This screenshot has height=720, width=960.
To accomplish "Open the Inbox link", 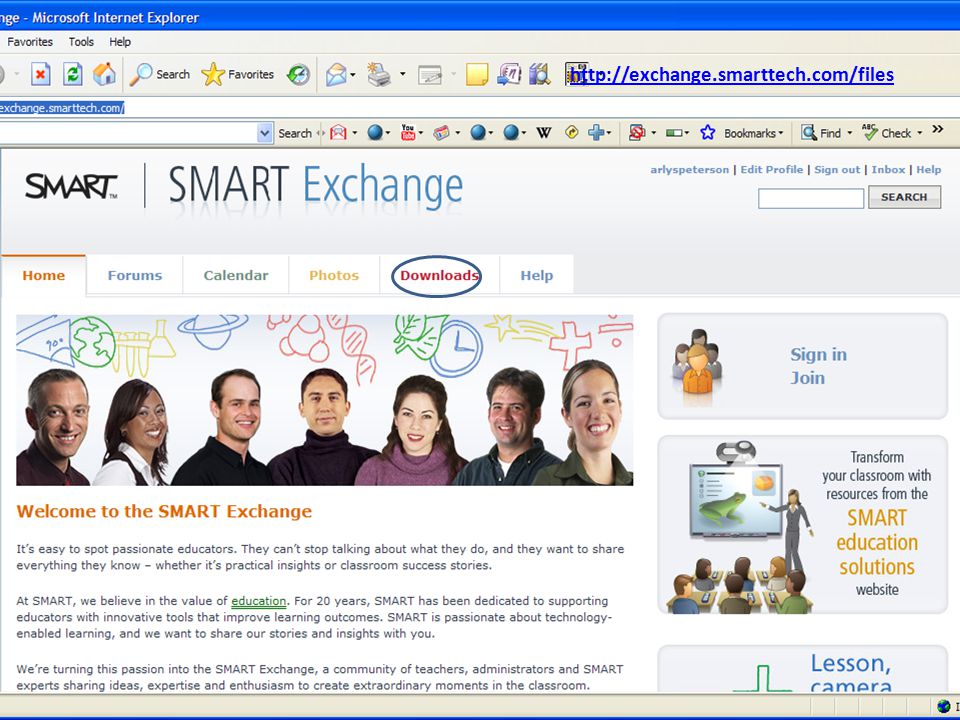I will pyautogui.click(x=888, y=170).
